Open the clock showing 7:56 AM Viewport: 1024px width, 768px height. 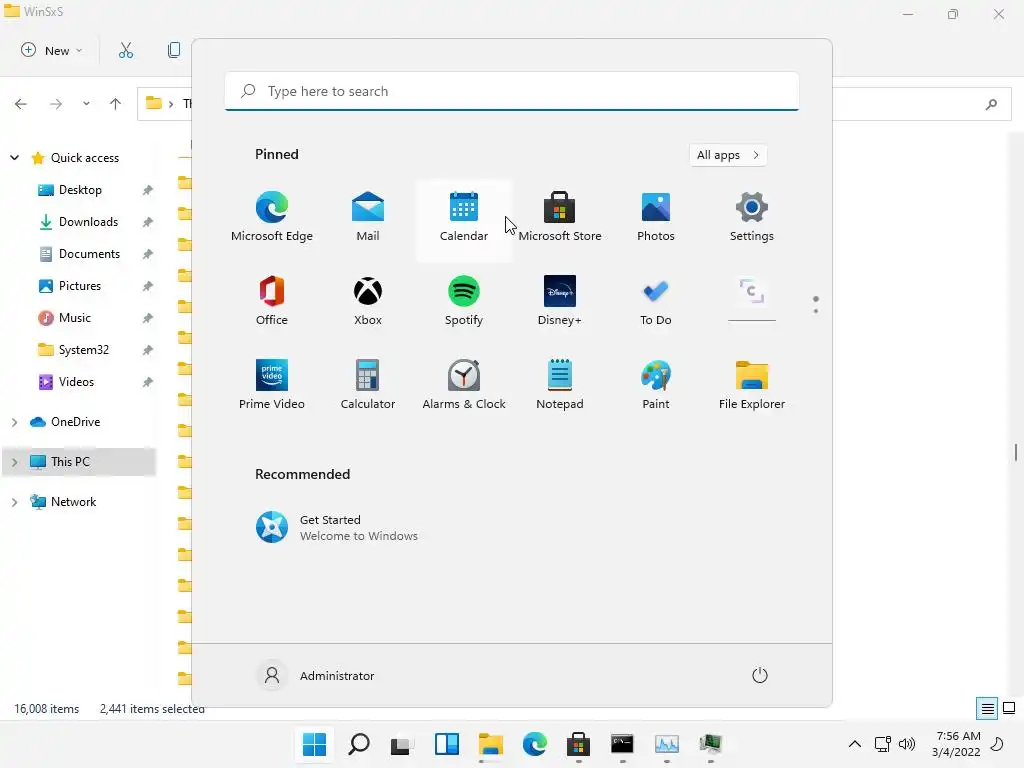click(957, 744)
